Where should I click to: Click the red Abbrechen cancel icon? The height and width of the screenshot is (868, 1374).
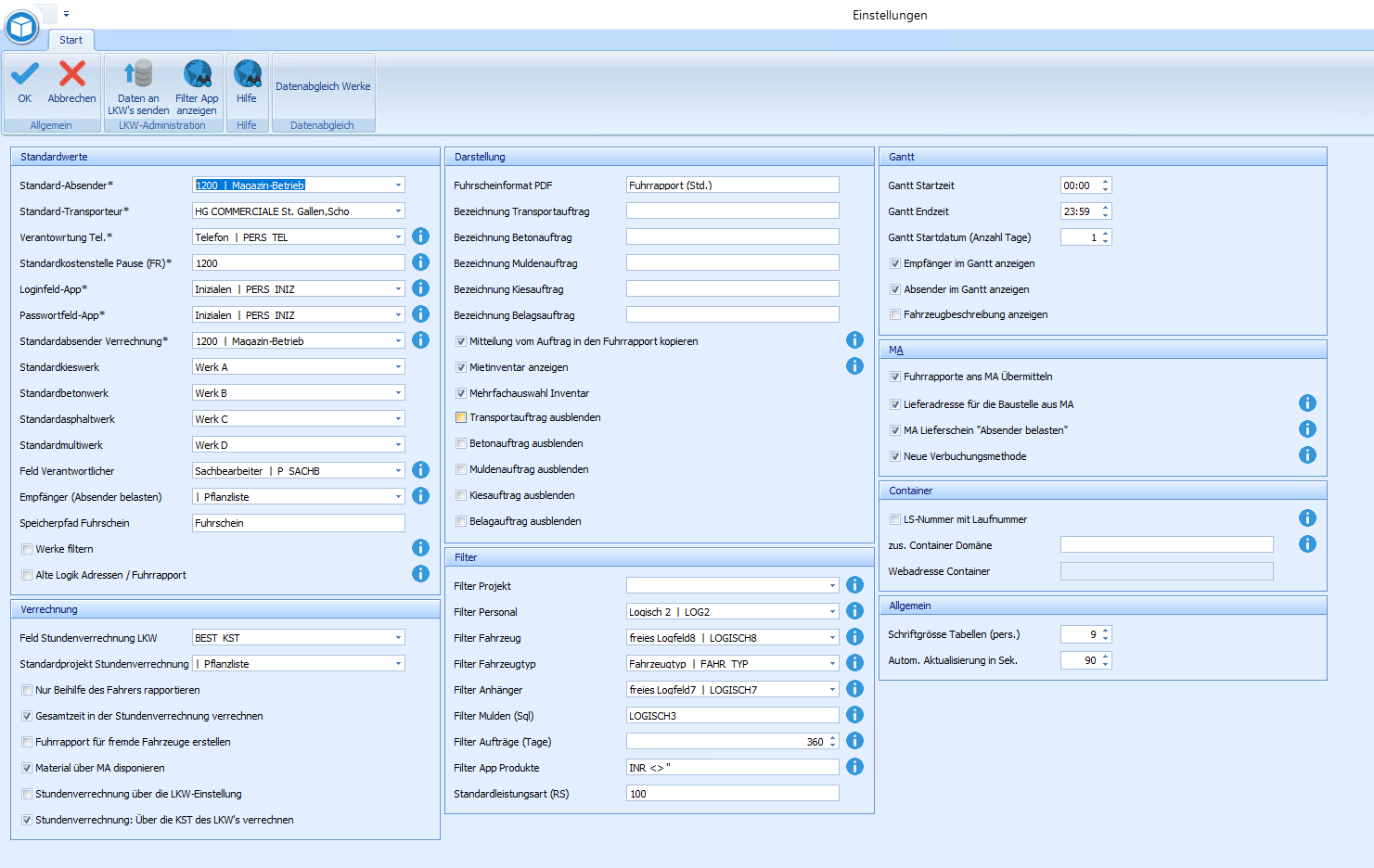(71, 73)
